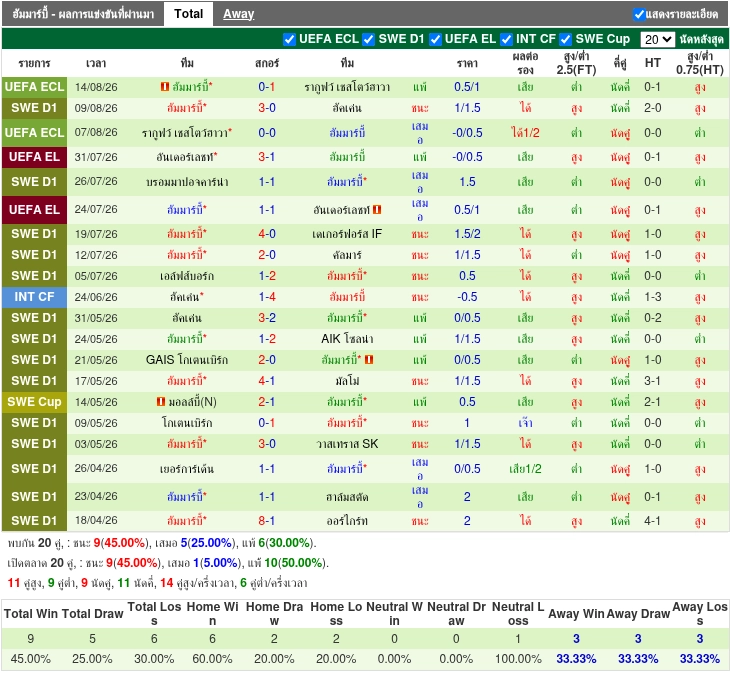Toggle the SWE Cup filter checkbox
The width and height of the screenshot is (730, 677).
click(x=566, y=40)
